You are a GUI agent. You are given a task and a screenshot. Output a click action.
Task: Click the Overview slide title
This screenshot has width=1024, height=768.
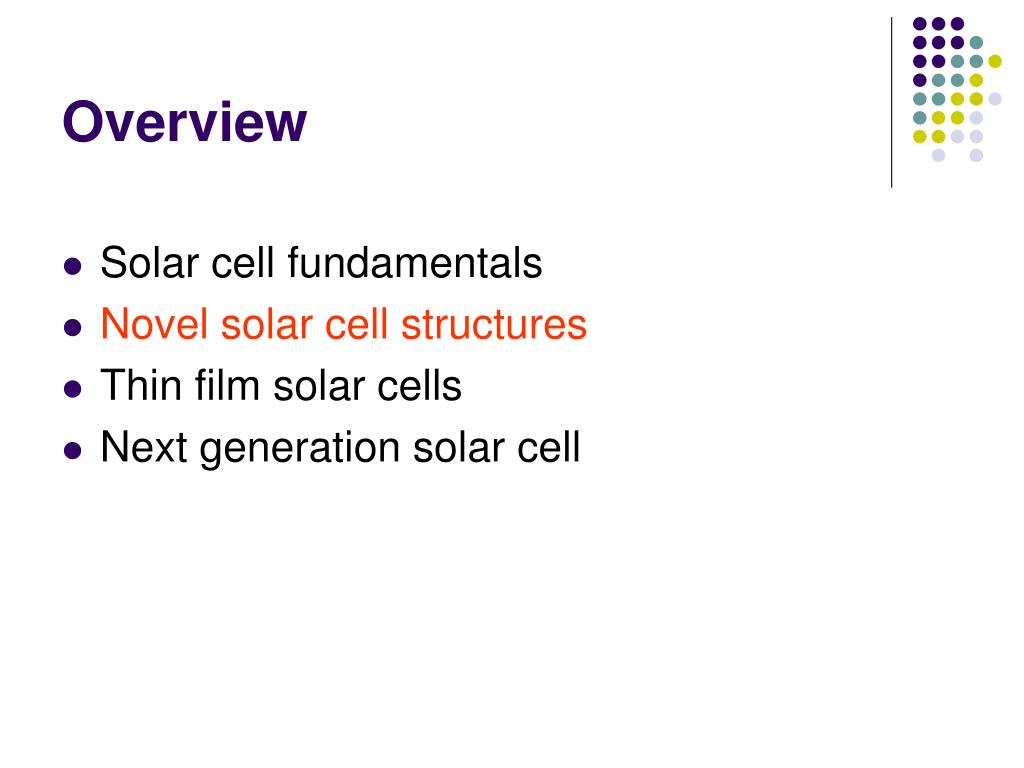pos(184,121)
